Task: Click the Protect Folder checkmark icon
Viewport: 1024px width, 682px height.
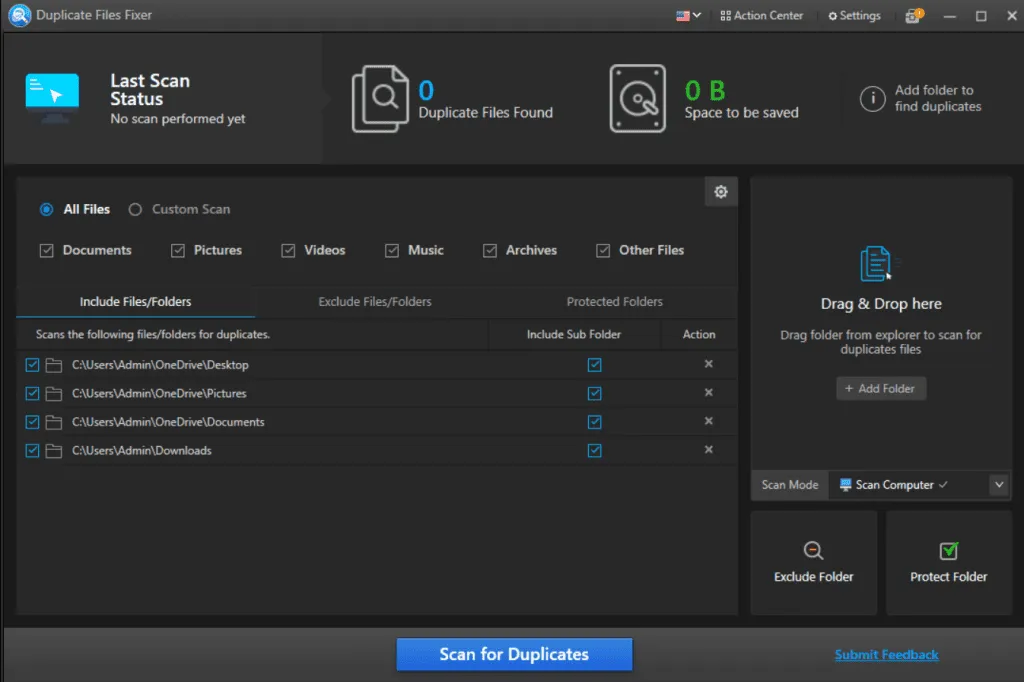Action: click(948, 550)
